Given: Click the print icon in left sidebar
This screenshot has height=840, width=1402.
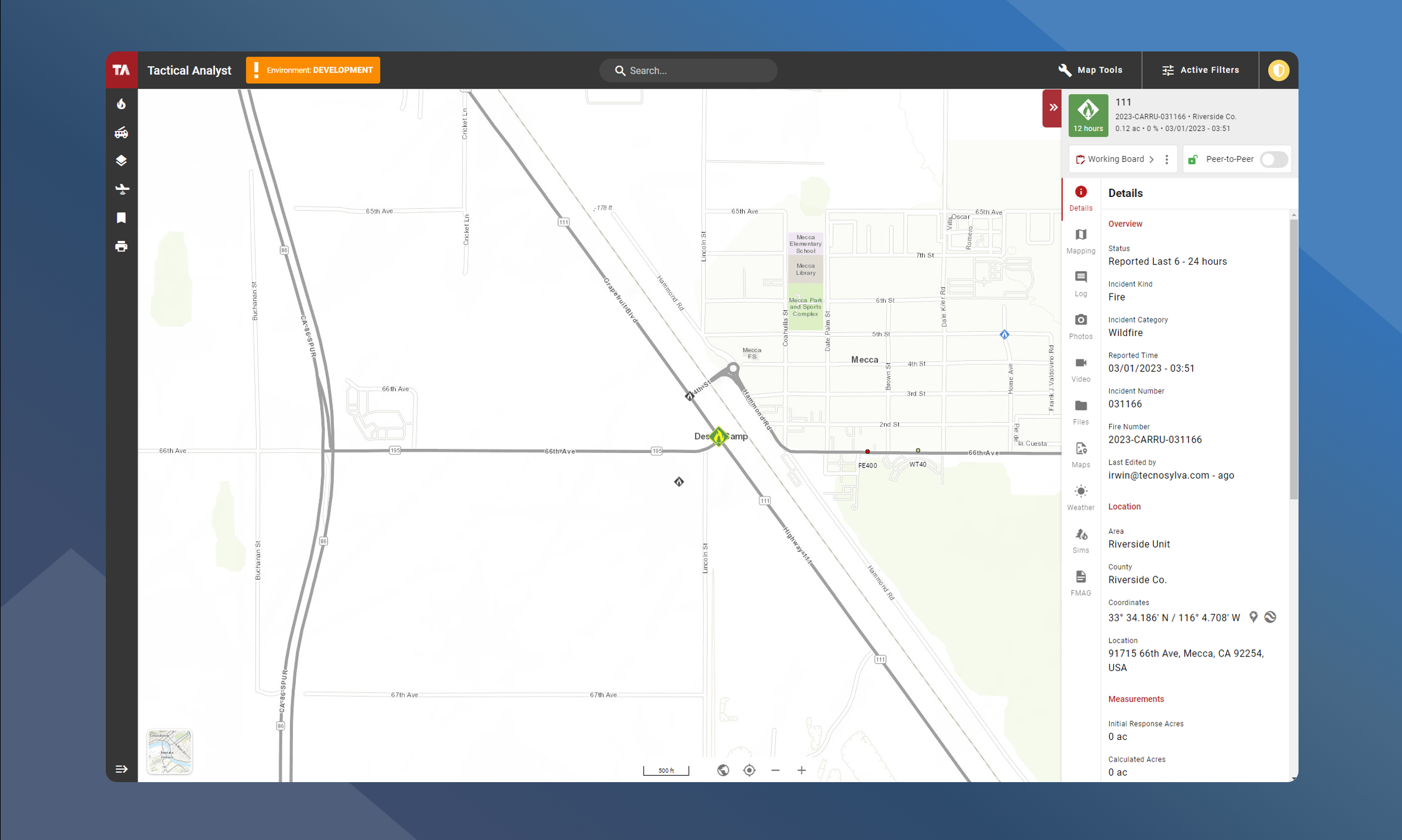Looking at the screenshot, I should pyautogui.click(x=122, y=246).
